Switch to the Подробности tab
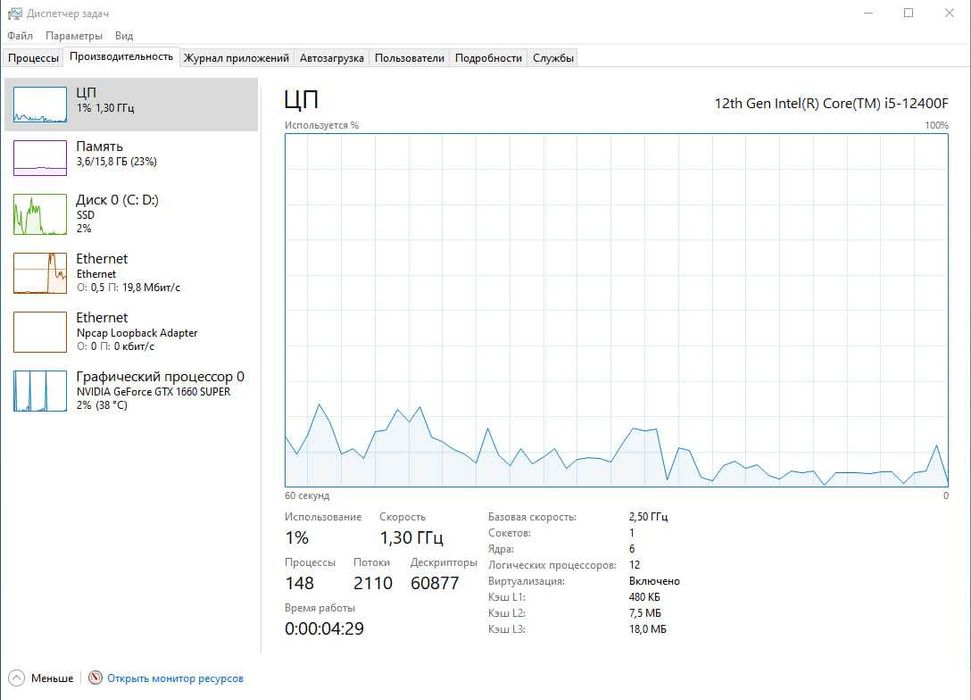This screenshot has width=971, height=700. [488, 58]
